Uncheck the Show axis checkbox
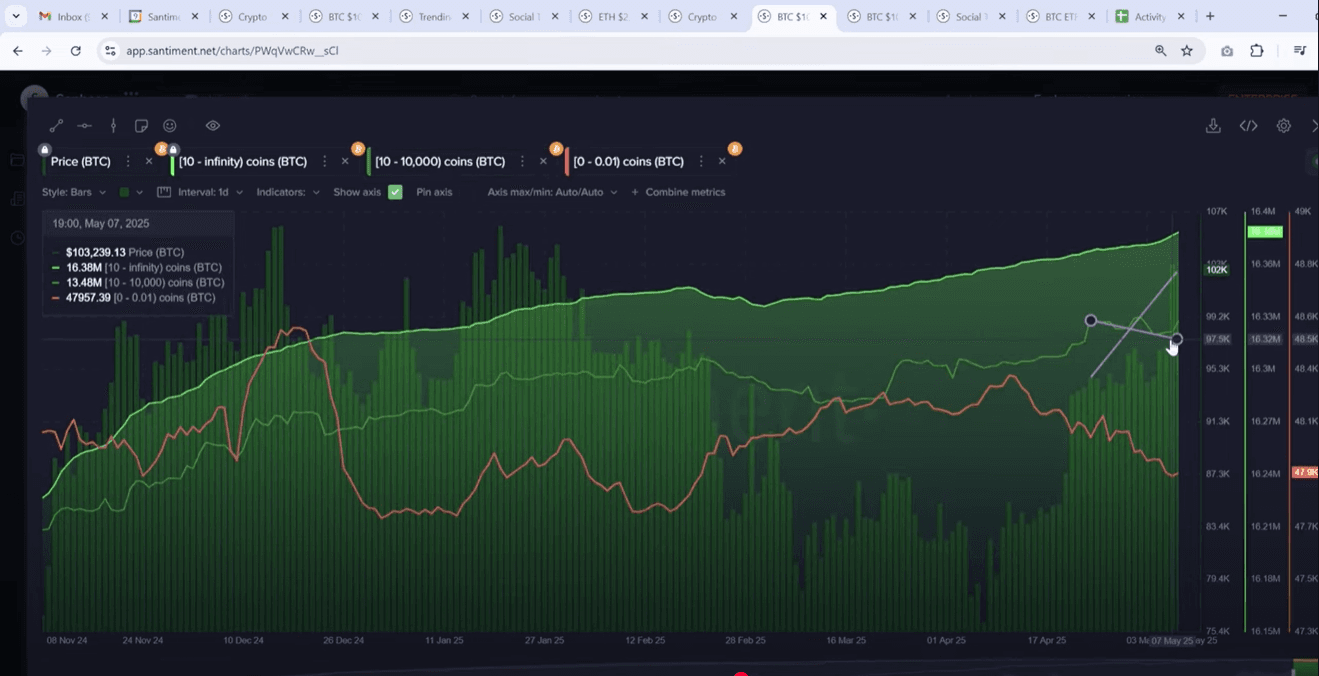This screenshot has width=1319, height=676. click(395, 192)
